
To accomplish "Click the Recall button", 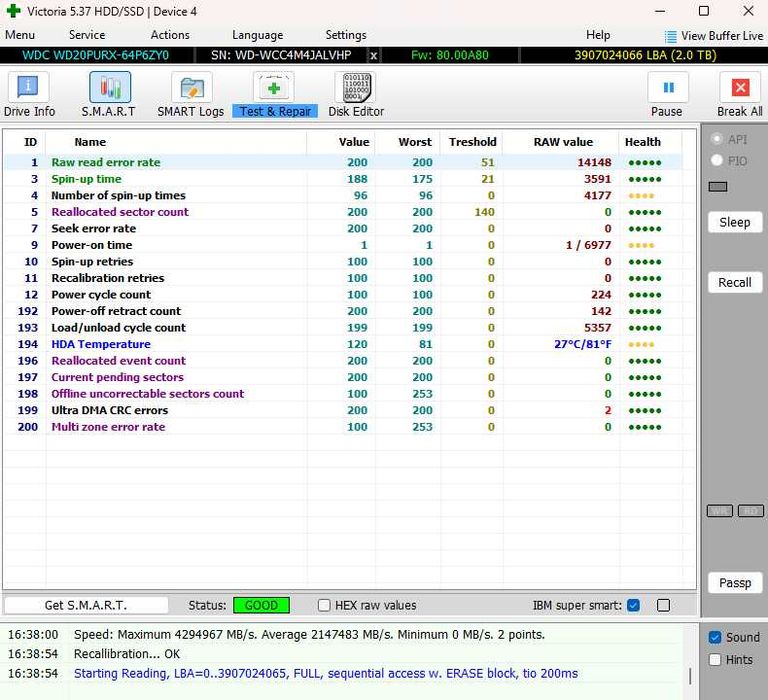I will pos(735,283).
